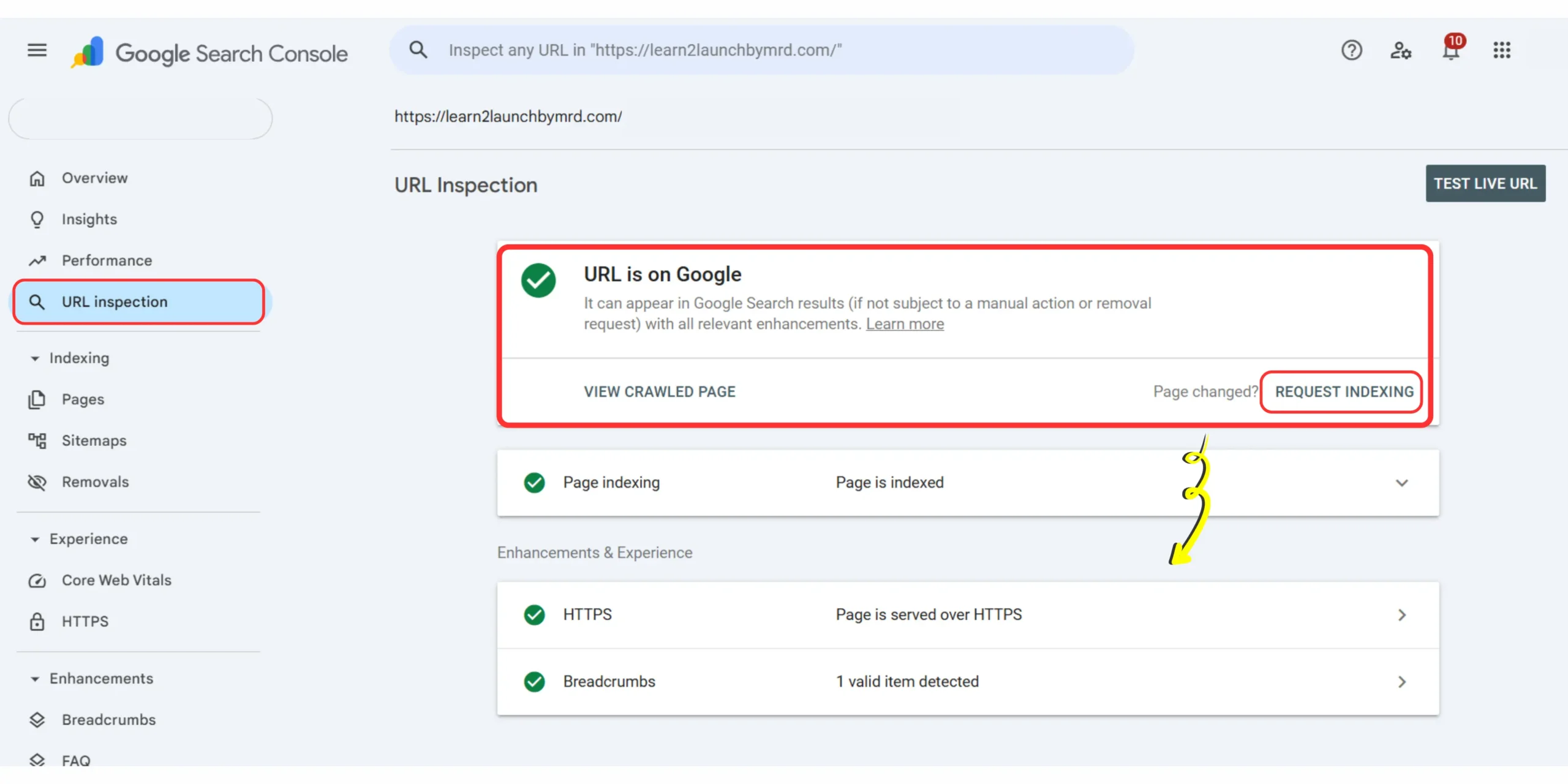Click 'Page is served over HTTPS' text
This screenshot has height=784, width=1568.
click(x=929, y=614)
